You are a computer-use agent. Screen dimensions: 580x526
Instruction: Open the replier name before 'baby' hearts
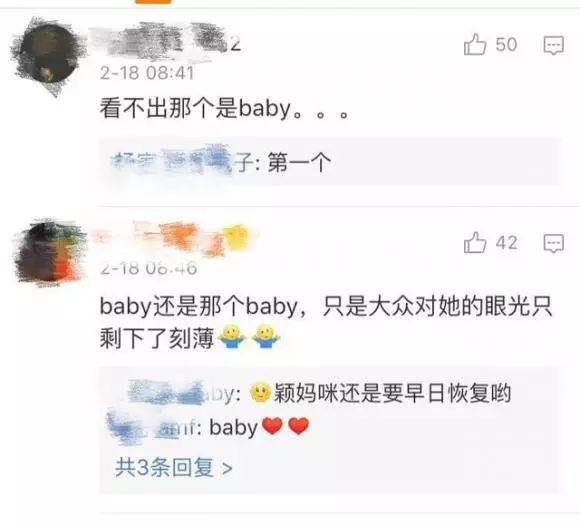point(152,428)
